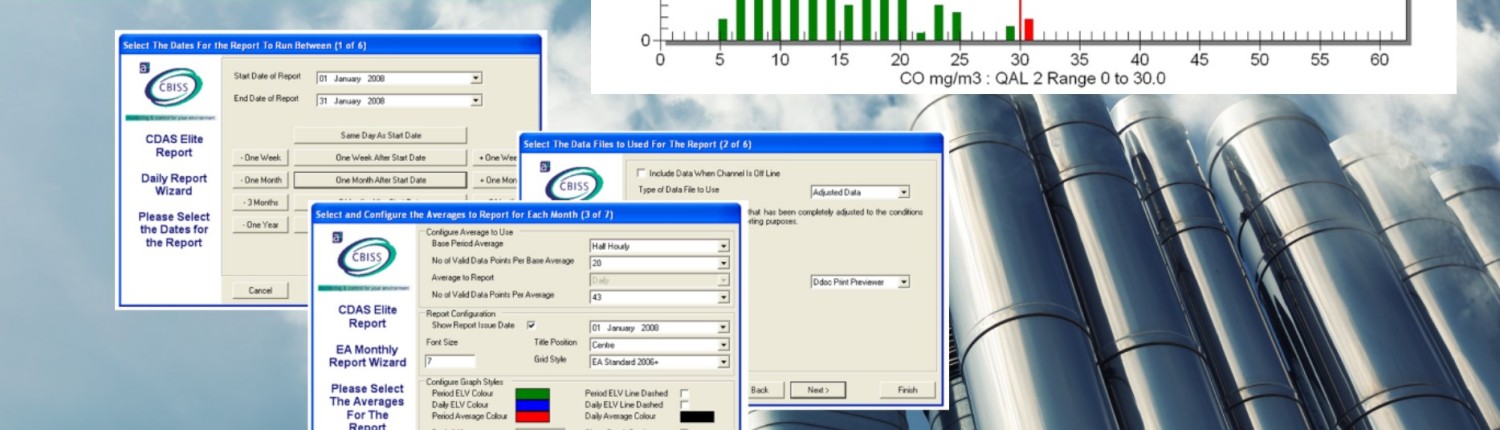Pick the red Period Average Colour swatch
The image size is (1500, 430).
tap(532, 415)
